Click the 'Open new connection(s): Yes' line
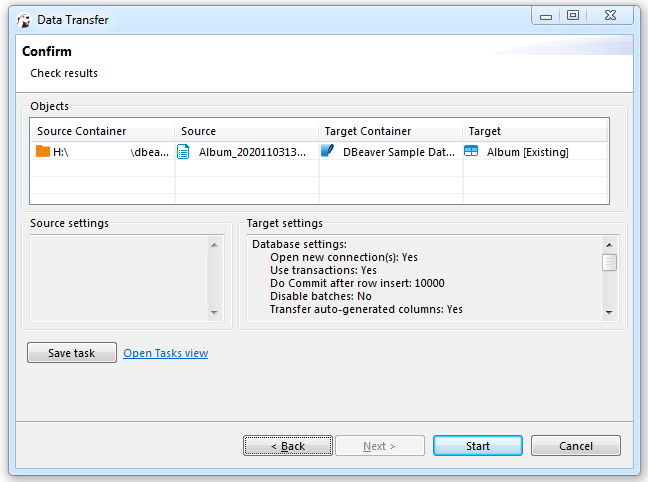Viewport: 648px width, 482px height. (344, 257)
